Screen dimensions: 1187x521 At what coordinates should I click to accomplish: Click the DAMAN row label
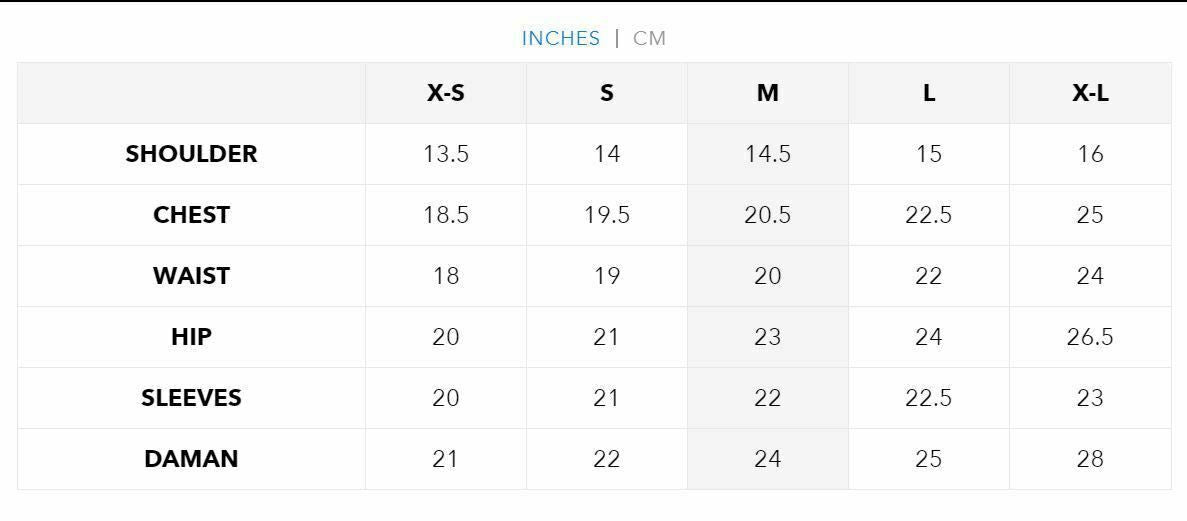click(191, 459)
